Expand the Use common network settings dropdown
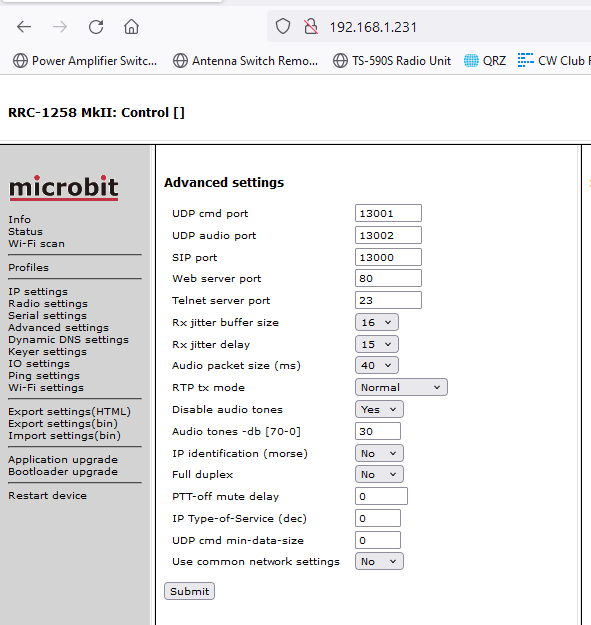Viewport: 591px width, 625px height. (379, 561)
